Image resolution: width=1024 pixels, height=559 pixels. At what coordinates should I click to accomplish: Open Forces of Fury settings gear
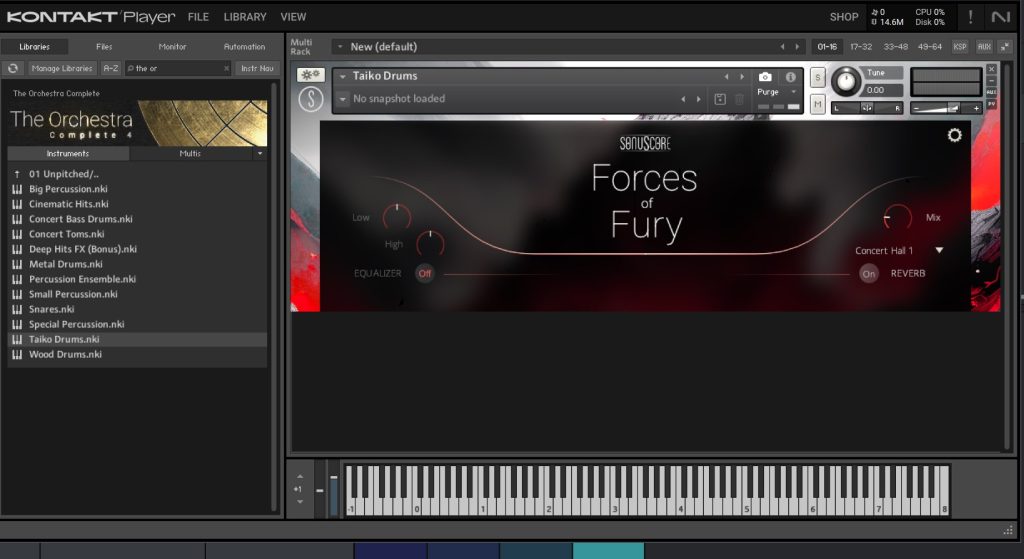tap(954, 136)
